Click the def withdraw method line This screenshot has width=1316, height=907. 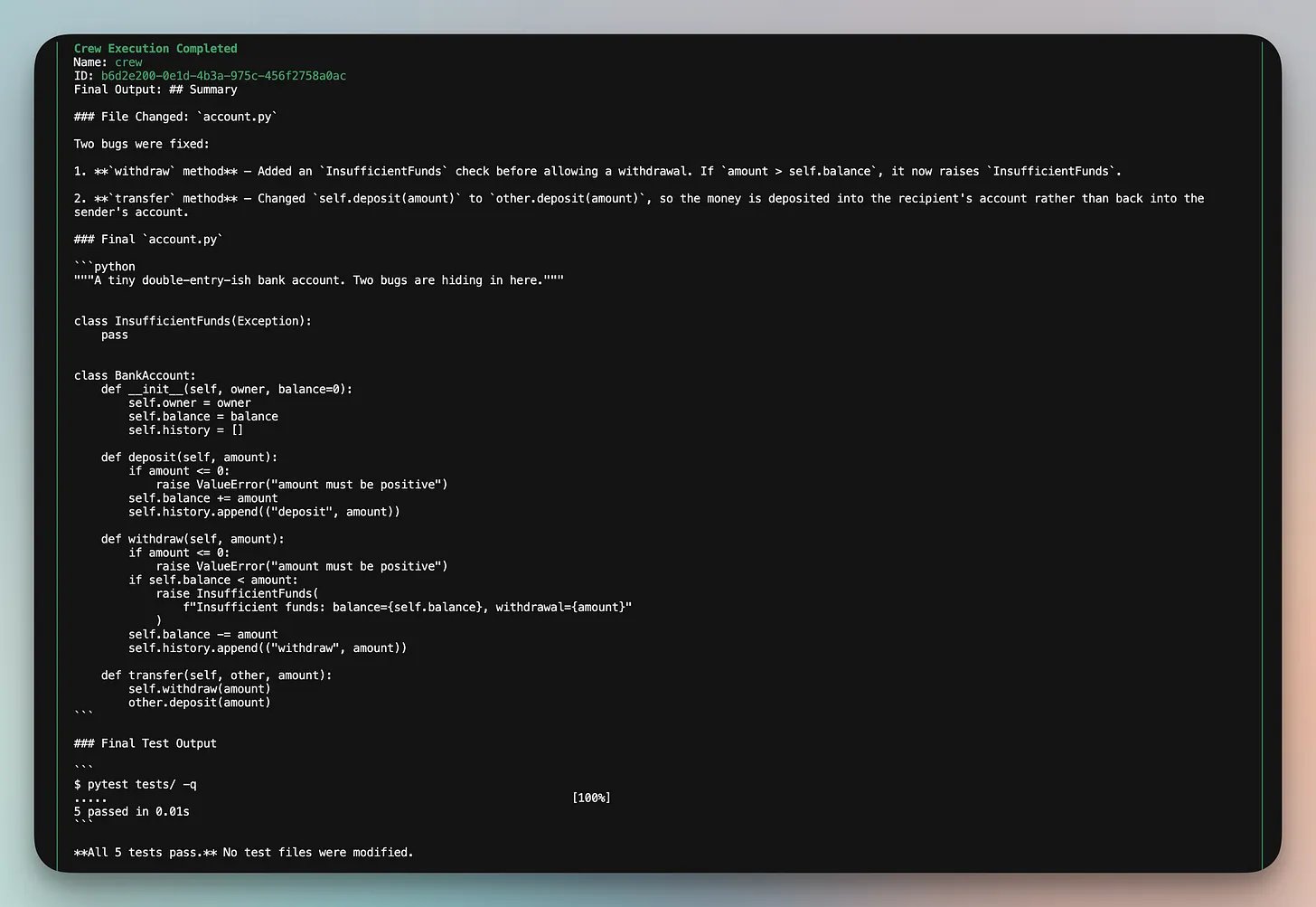pos(193,539)
